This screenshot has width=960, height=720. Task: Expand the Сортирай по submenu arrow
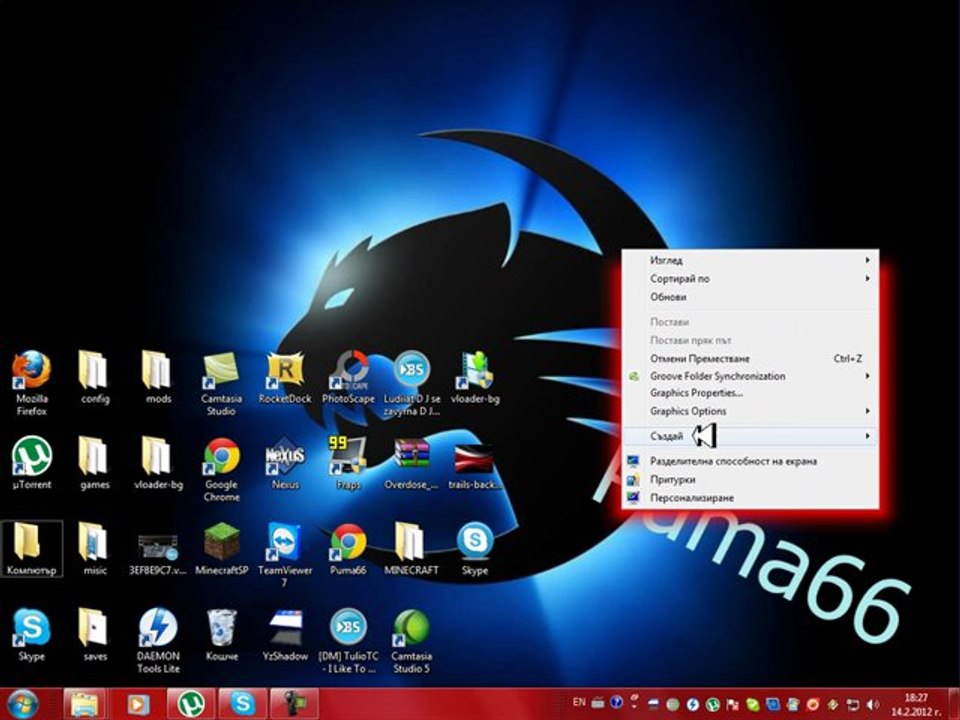(x=867, y=279)
